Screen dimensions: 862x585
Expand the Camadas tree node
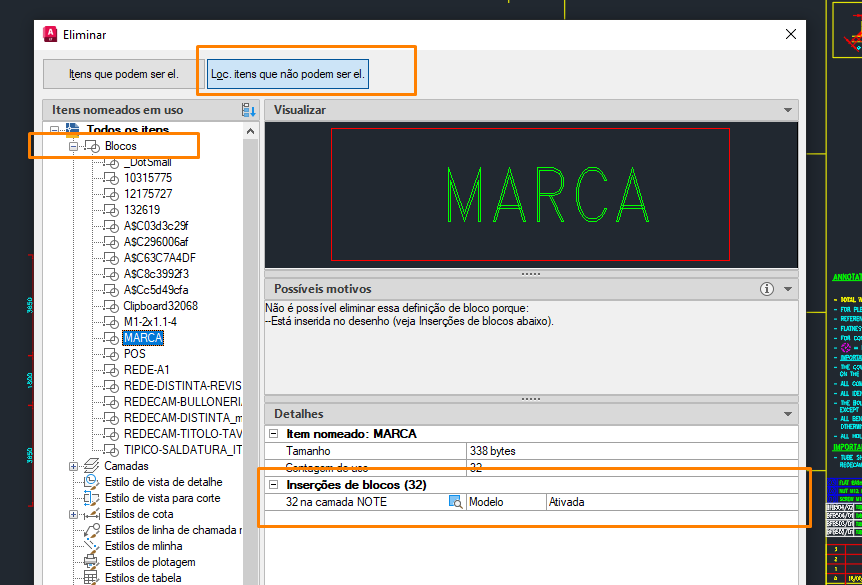(73, 466)
